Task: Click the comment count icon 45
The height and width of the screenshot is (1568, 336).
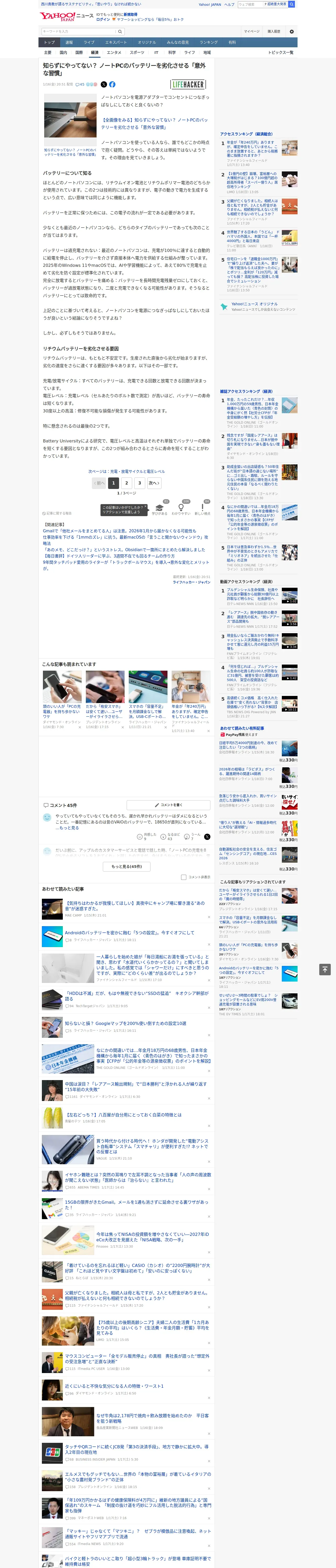Action: tap(80, 85)
